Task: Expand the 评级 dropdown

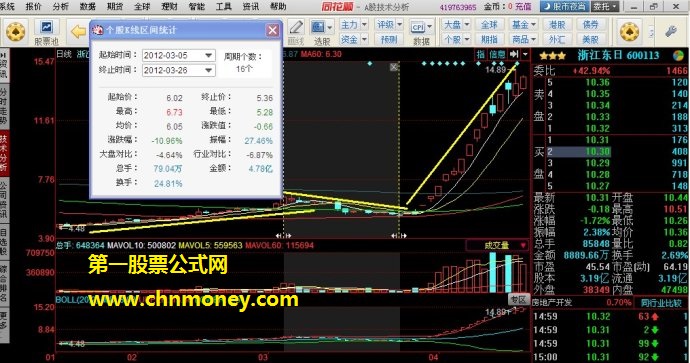Action: (400, 25)
